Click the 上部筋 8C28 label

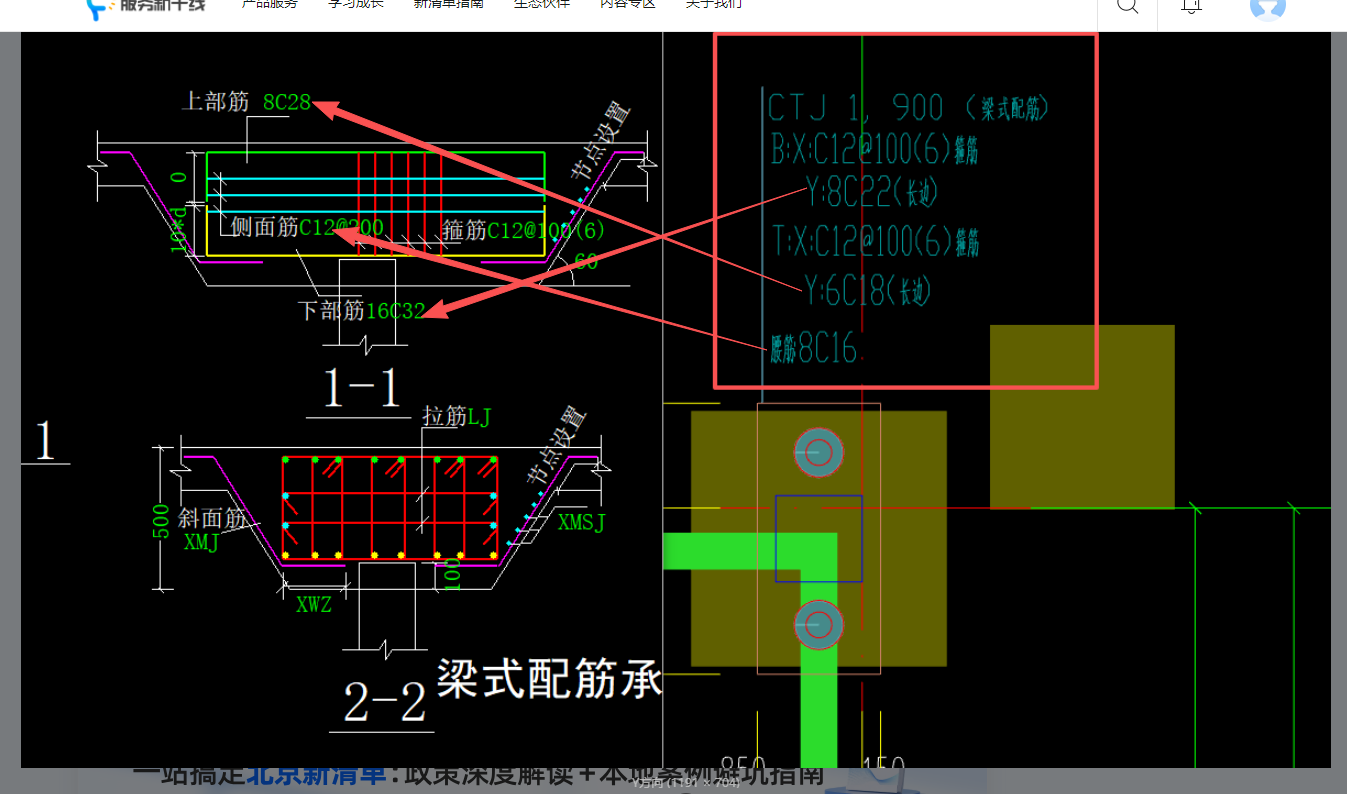pyautogui.click(x=246, y=102)
